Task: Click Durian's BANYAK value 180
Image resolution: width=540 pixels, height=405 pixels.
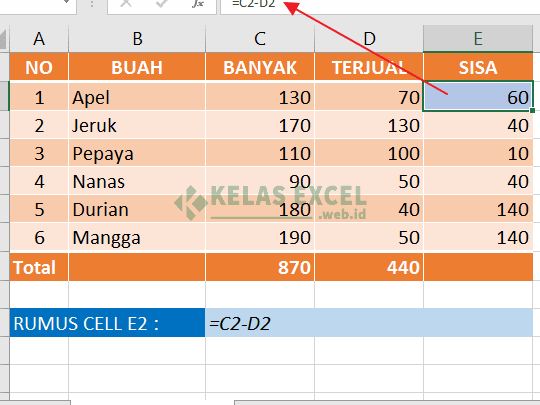Action: pos(260,209)
